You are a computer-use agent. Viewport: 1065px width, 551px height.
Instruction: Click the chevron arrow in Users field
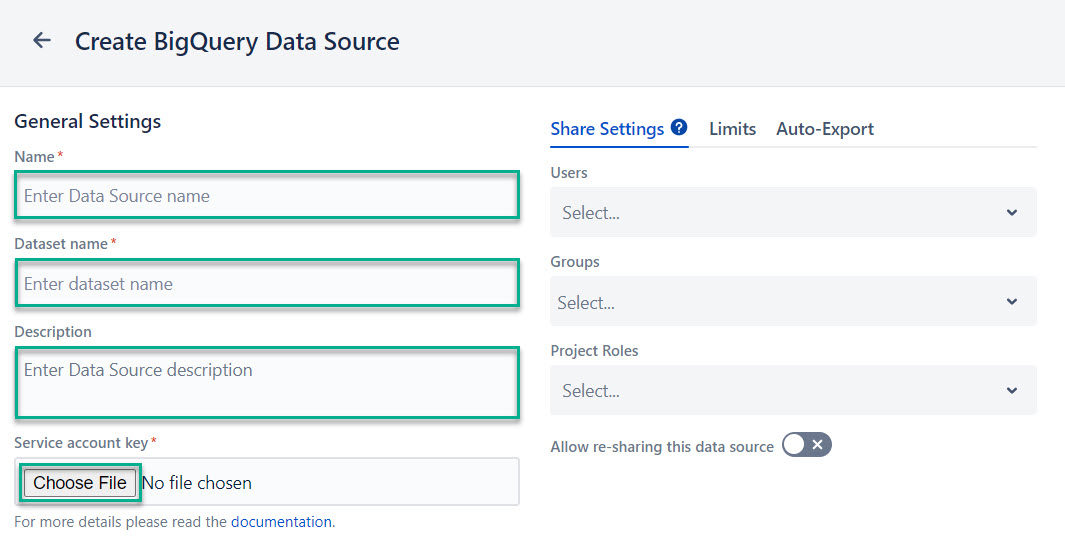[x=1011, y=213]
